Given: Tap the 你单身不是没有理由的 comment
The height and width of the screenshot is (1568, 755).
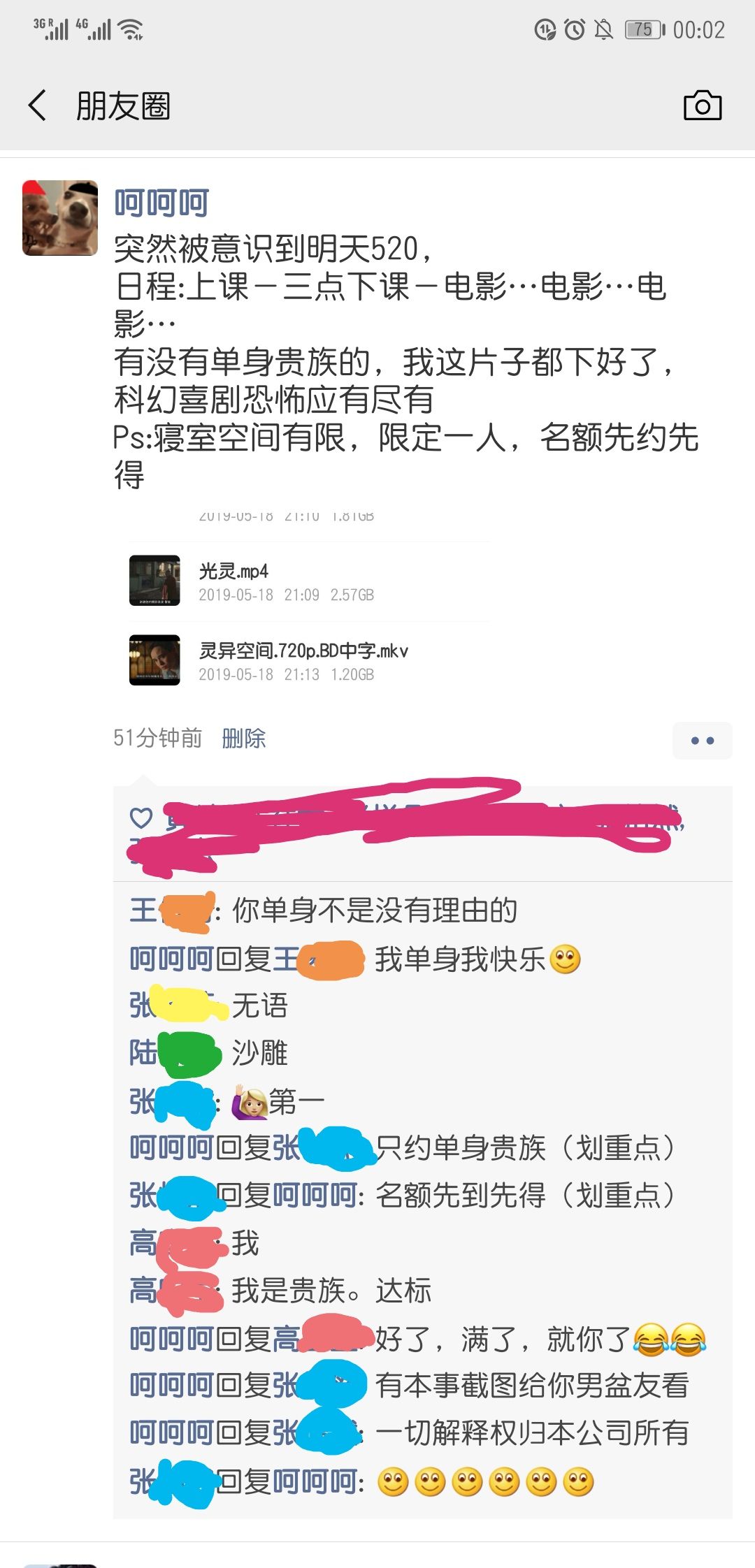Looking at the screenshot, I should pos(375,910).
